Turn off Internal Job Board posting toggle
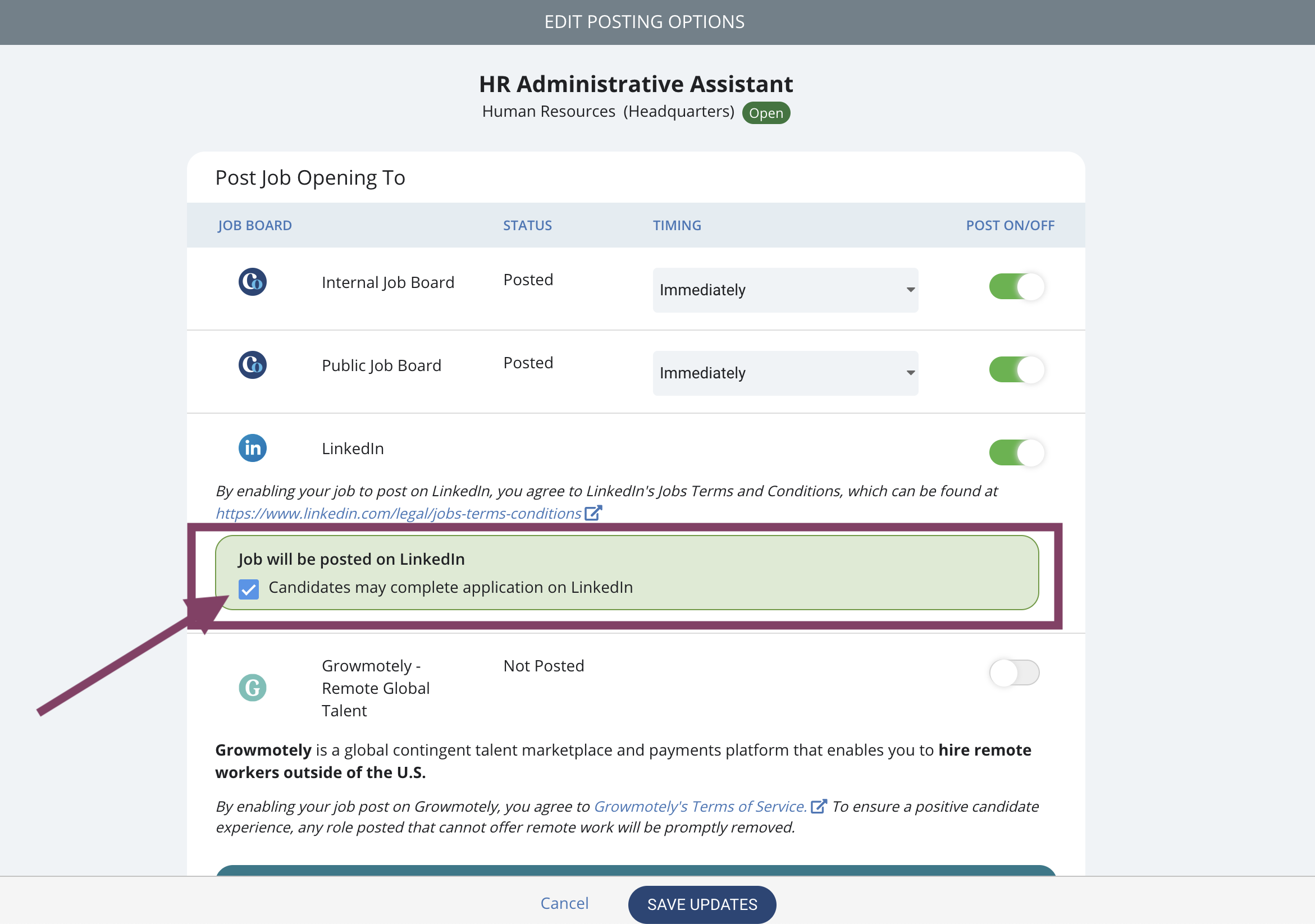1315x924 pixels. (x=1016, y=286)
